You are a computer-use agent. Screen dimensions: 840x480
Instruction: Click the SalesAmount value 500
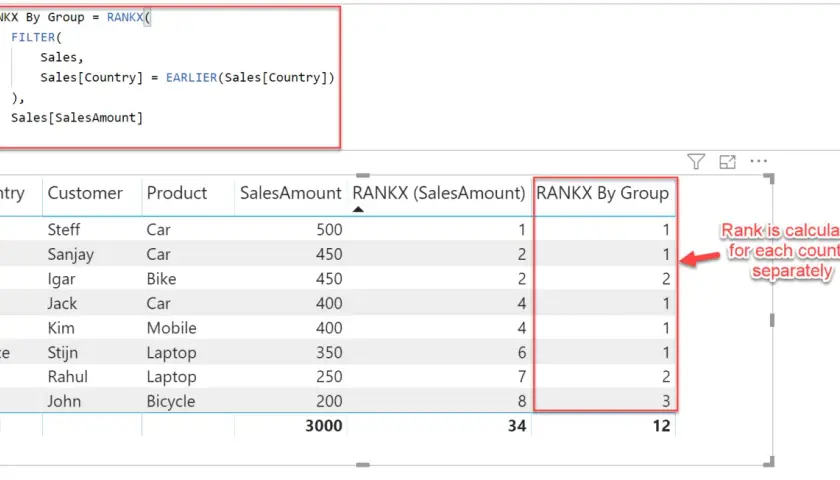[x=329, y=230]
